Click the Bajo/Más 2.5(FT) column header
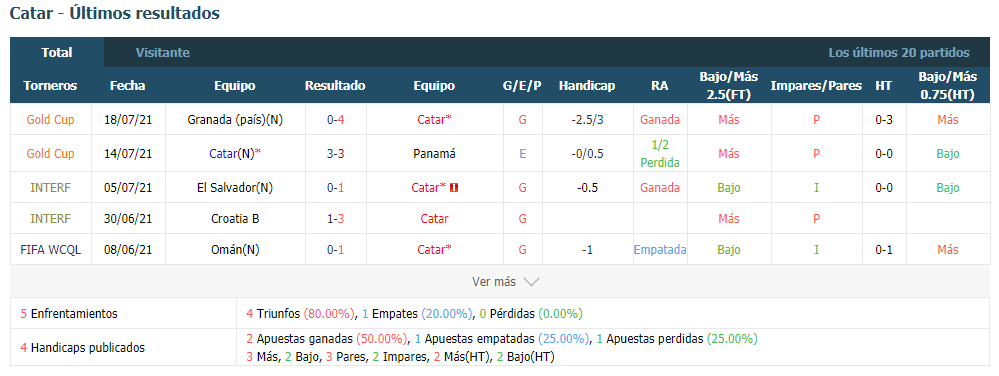 pos(729,85)
